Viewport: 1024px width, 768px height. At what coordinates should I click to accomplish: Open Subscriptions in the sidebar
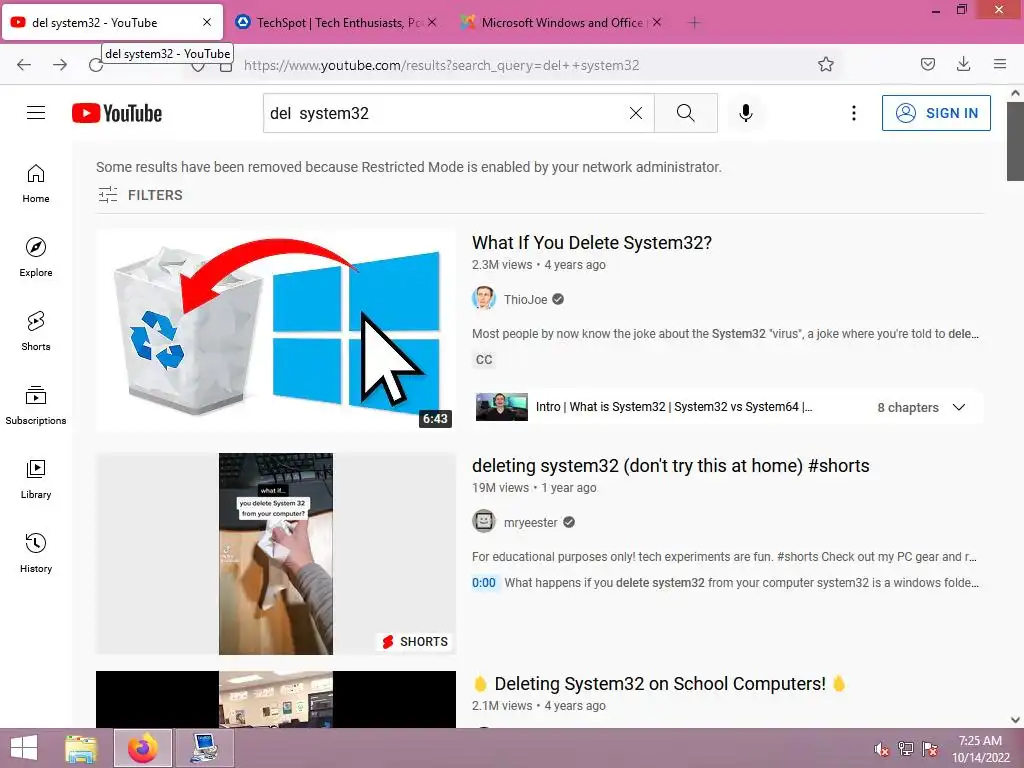36,405
